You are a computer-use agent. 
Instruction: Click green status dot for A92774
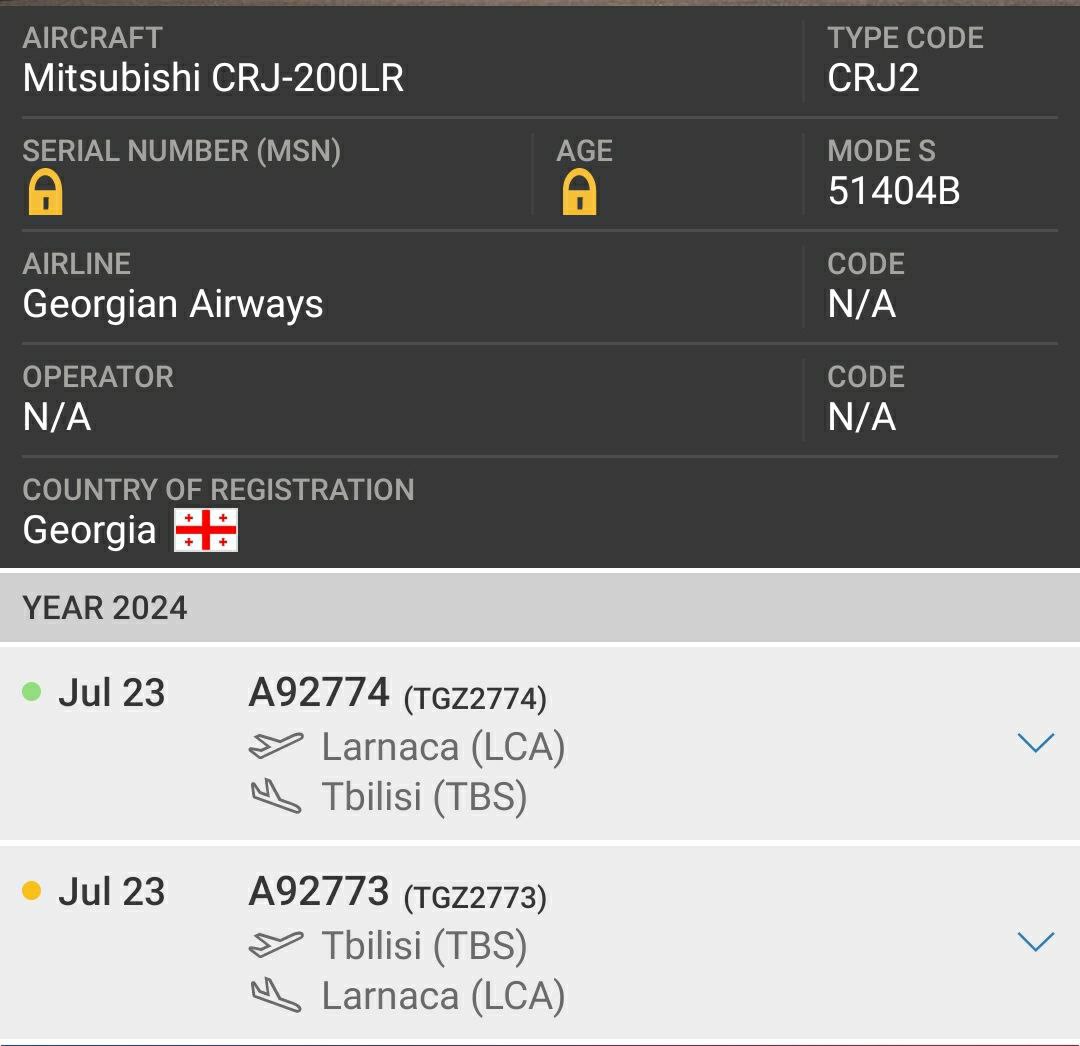point(31,691)
